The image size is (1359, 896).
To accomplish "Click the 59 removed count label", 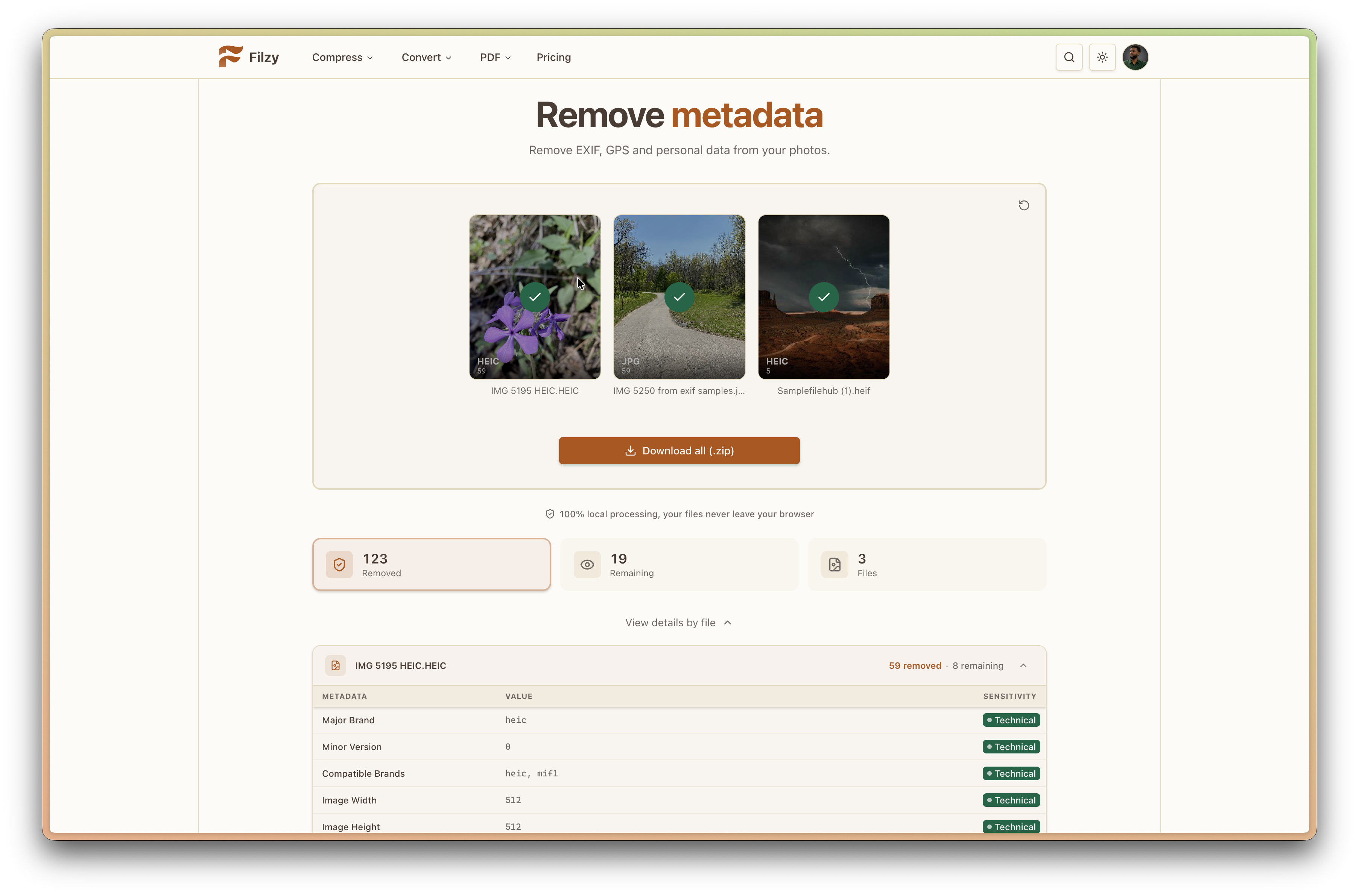I will coord(914,666).
